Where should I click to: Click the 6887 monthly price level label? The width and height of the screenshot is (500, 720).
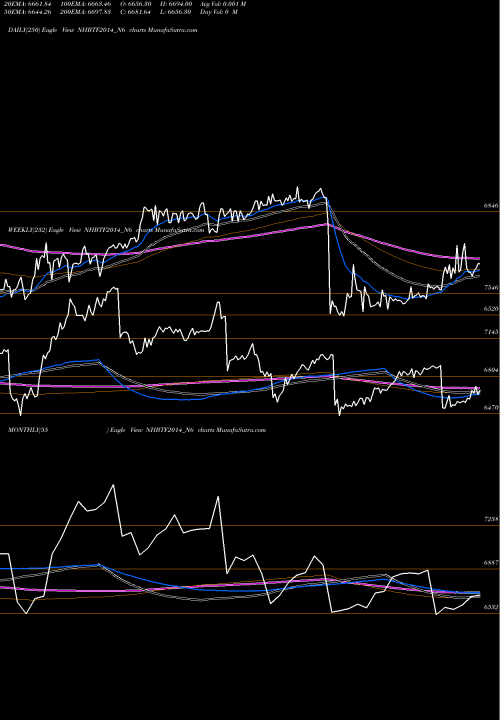click(x=491, y=563)
